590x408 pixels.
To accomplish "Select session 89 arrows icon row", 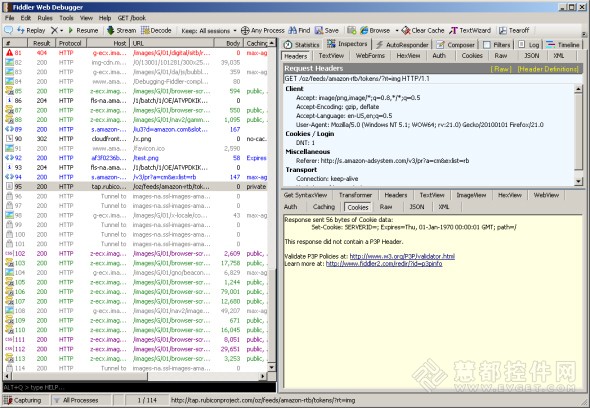I will point(135,129).
